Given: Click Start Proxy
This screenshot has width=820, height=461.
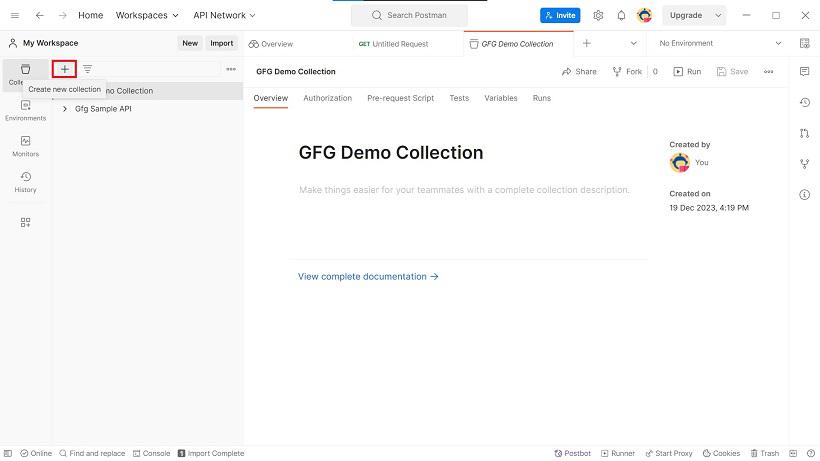Looking at the screenshot, I should pyautogui.click(x=669, y=453).
